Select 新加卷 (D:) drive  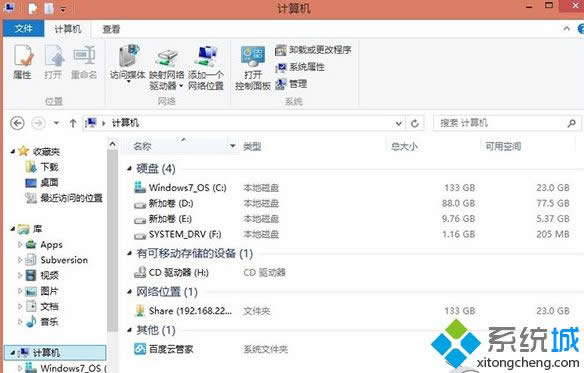[164, 203]
